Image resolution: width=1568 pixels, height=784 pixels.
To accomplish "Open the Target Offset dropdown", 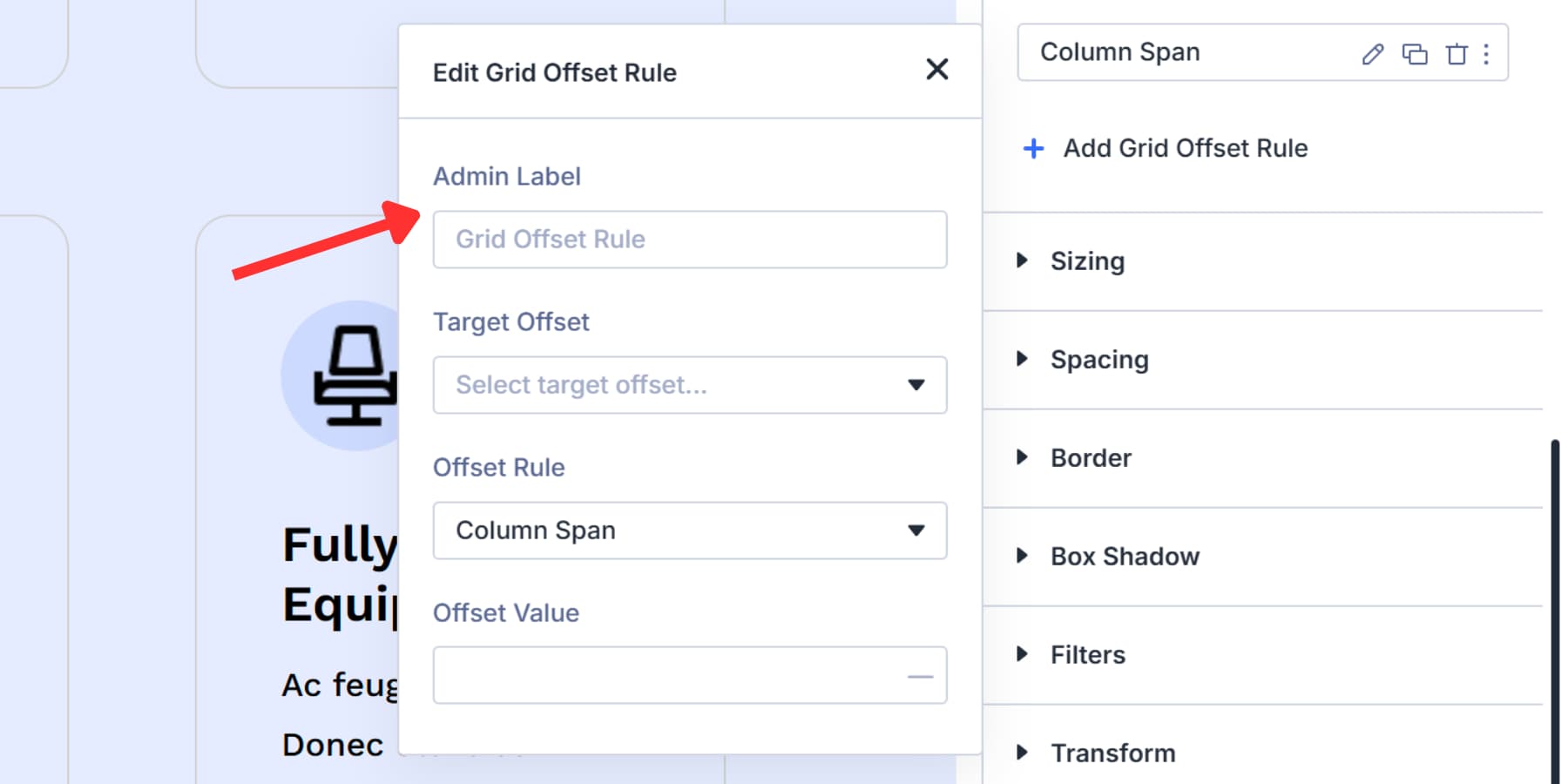I will point(689,385).
